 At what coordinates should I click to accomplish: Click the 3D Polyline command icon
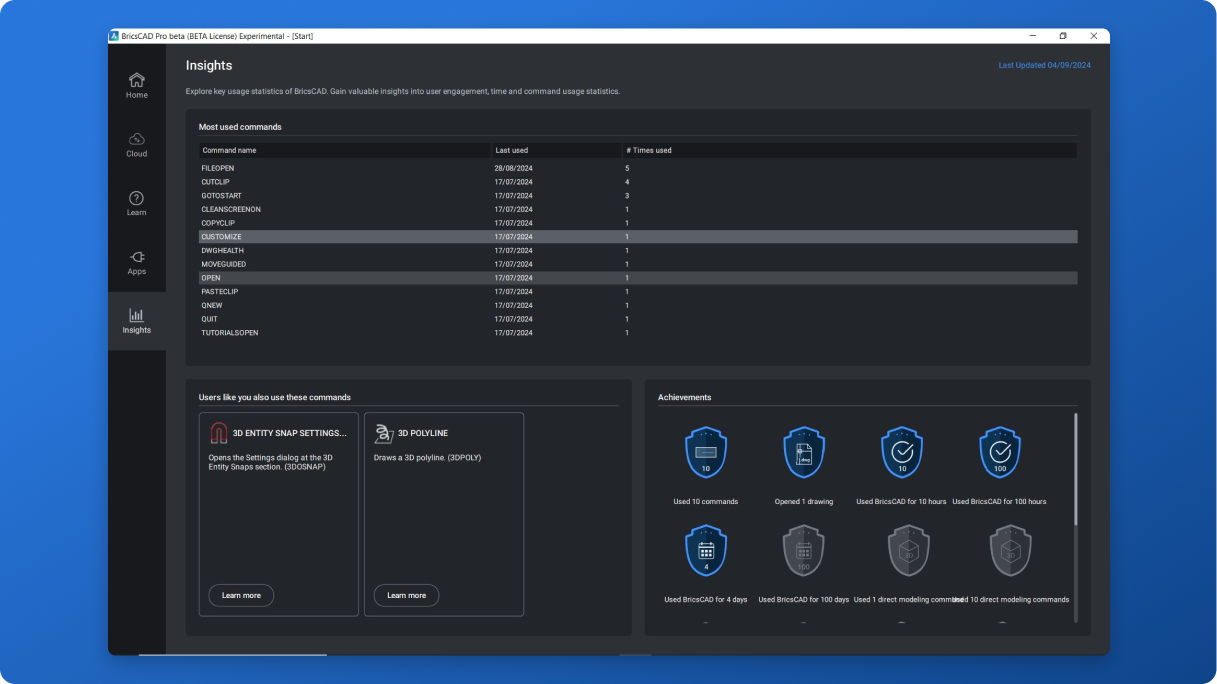[383, 432]
